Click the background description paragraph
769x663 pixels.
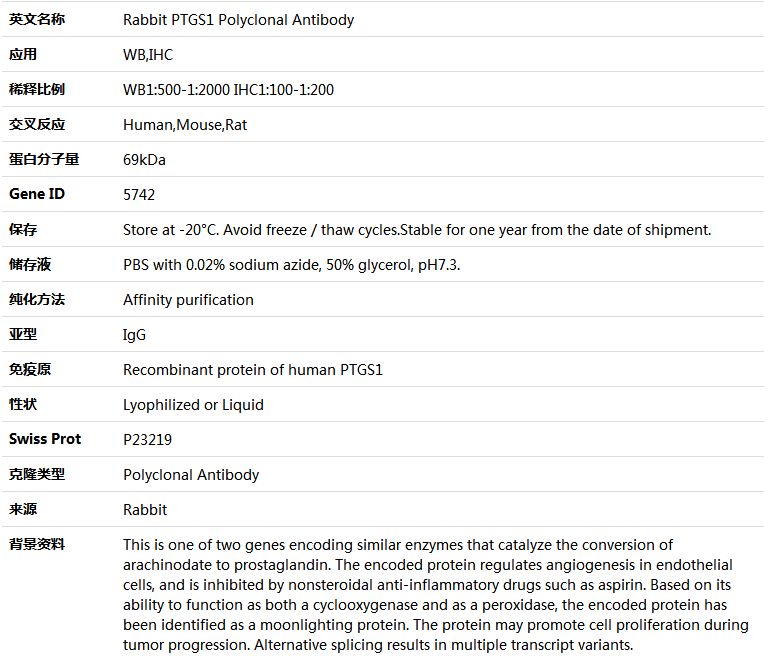435,595
